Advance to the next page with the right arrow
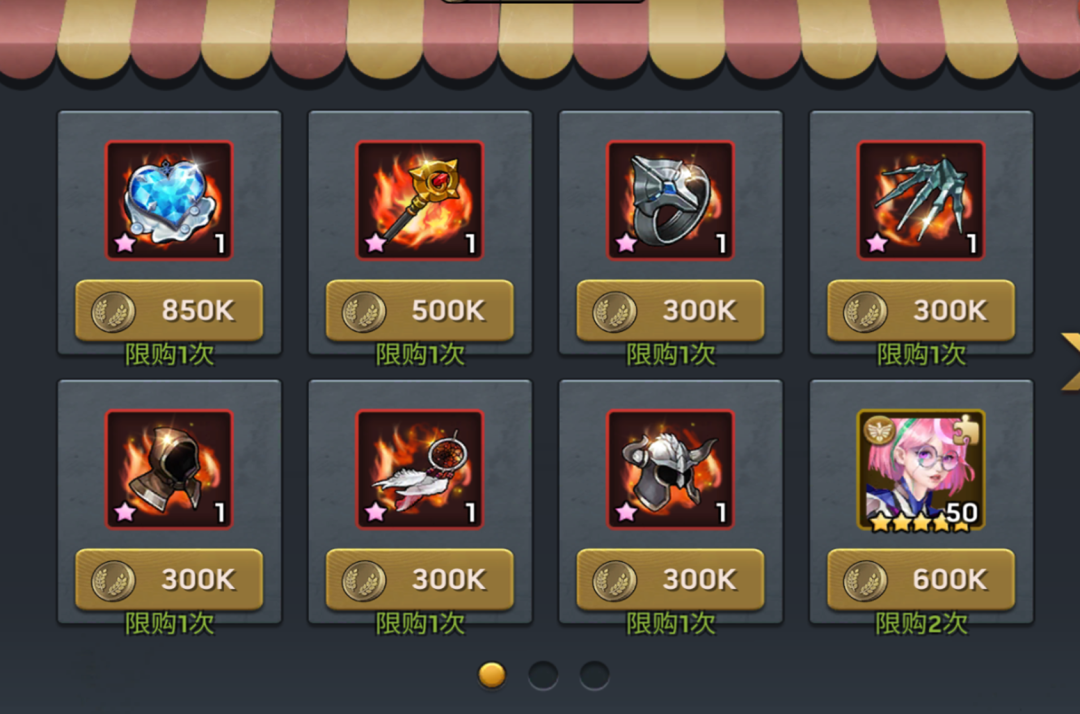The image size is (1080, 714). pos(1070,361)
